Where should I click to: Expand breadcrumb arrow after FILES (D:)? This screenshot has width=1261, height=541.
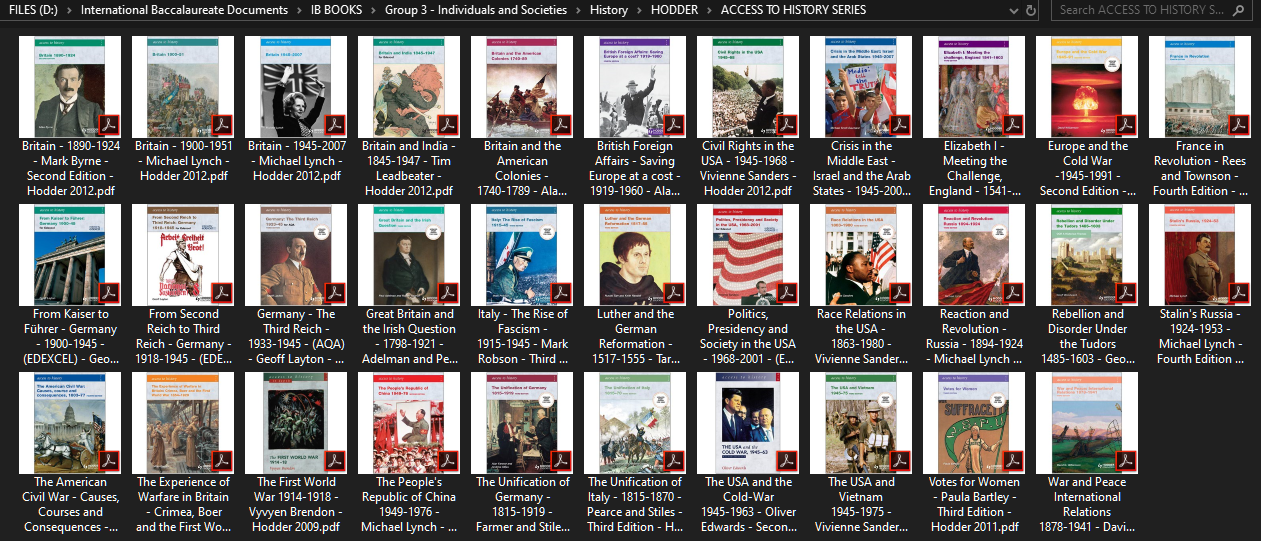pyautogui.click(x=68, y=10)
